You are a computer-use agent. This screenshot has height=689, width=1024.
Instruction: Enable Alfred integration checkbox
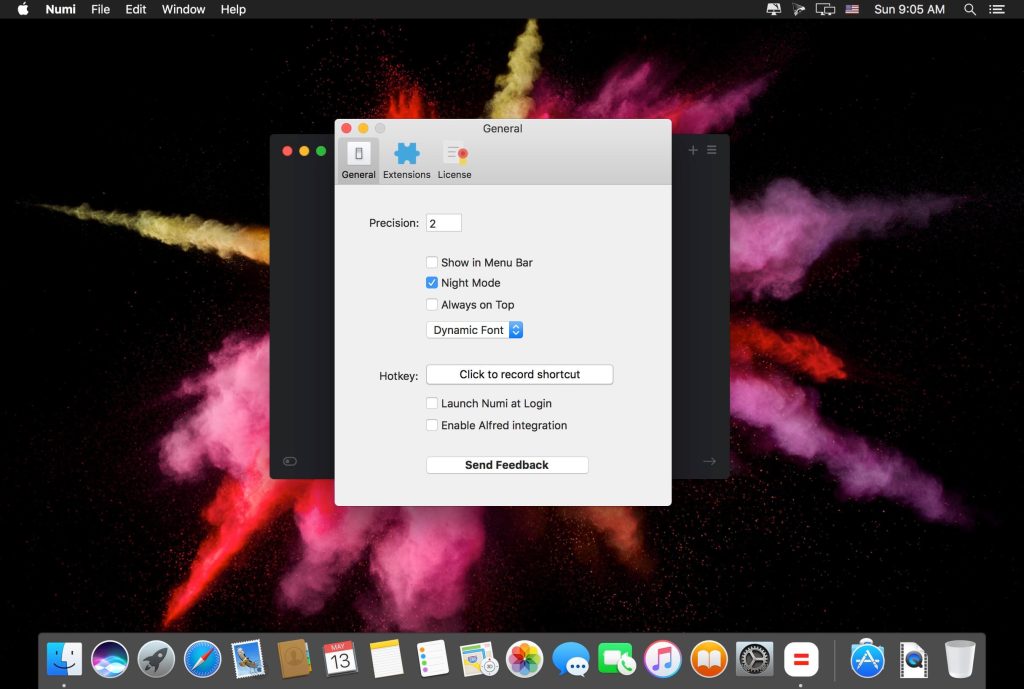tap(432, 425)
